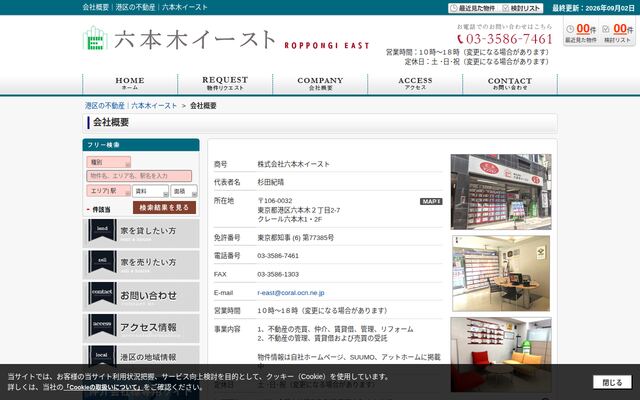
Task: Click the checkbox icon for 検討リスト count
Action: (x=606, y=29)
